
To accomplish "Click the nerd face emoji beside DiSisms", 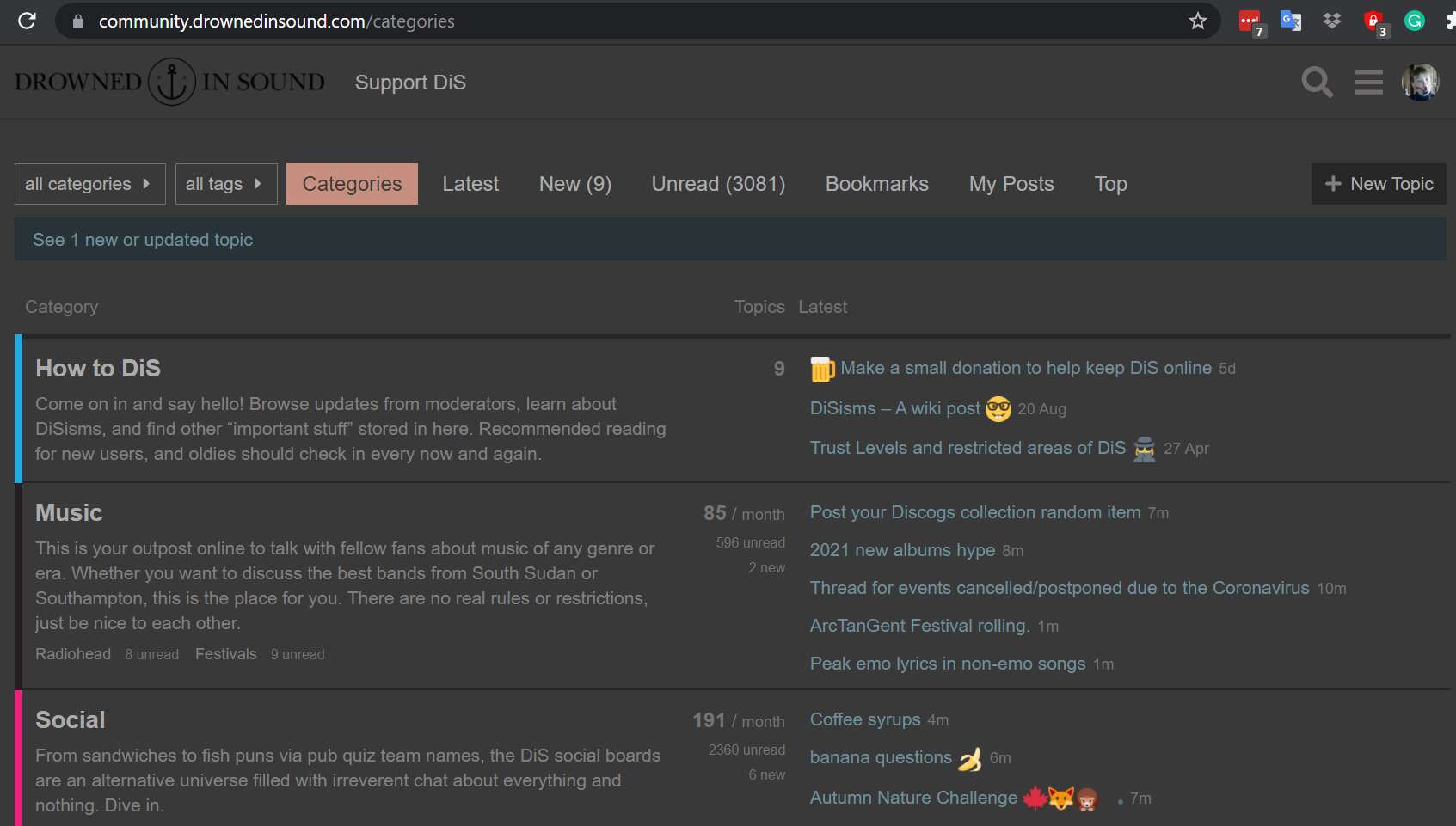I will coord(998,409).
